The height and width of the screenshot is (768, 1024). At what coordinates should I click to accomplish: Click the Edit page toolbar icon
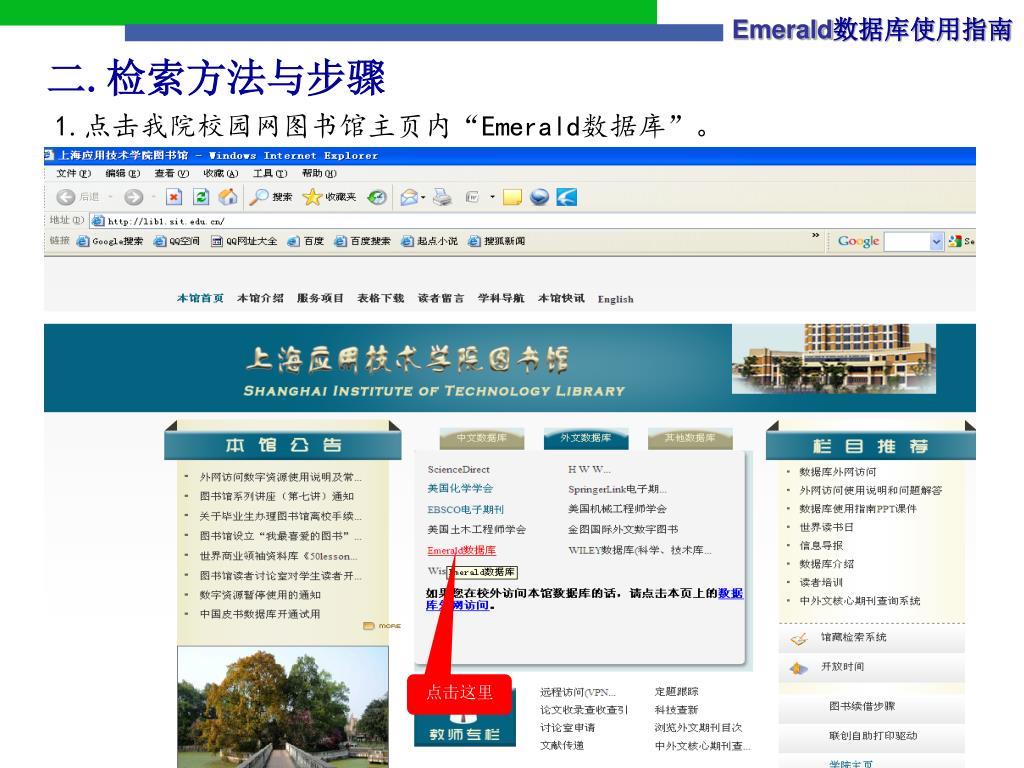pos(472,197)
